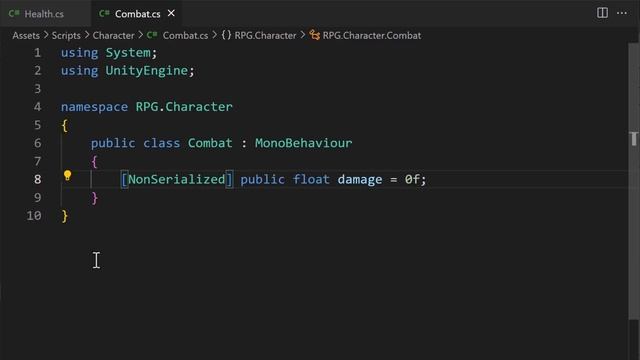Close the Combat.cs tab

pyautogui.click(x=171, y=13)
